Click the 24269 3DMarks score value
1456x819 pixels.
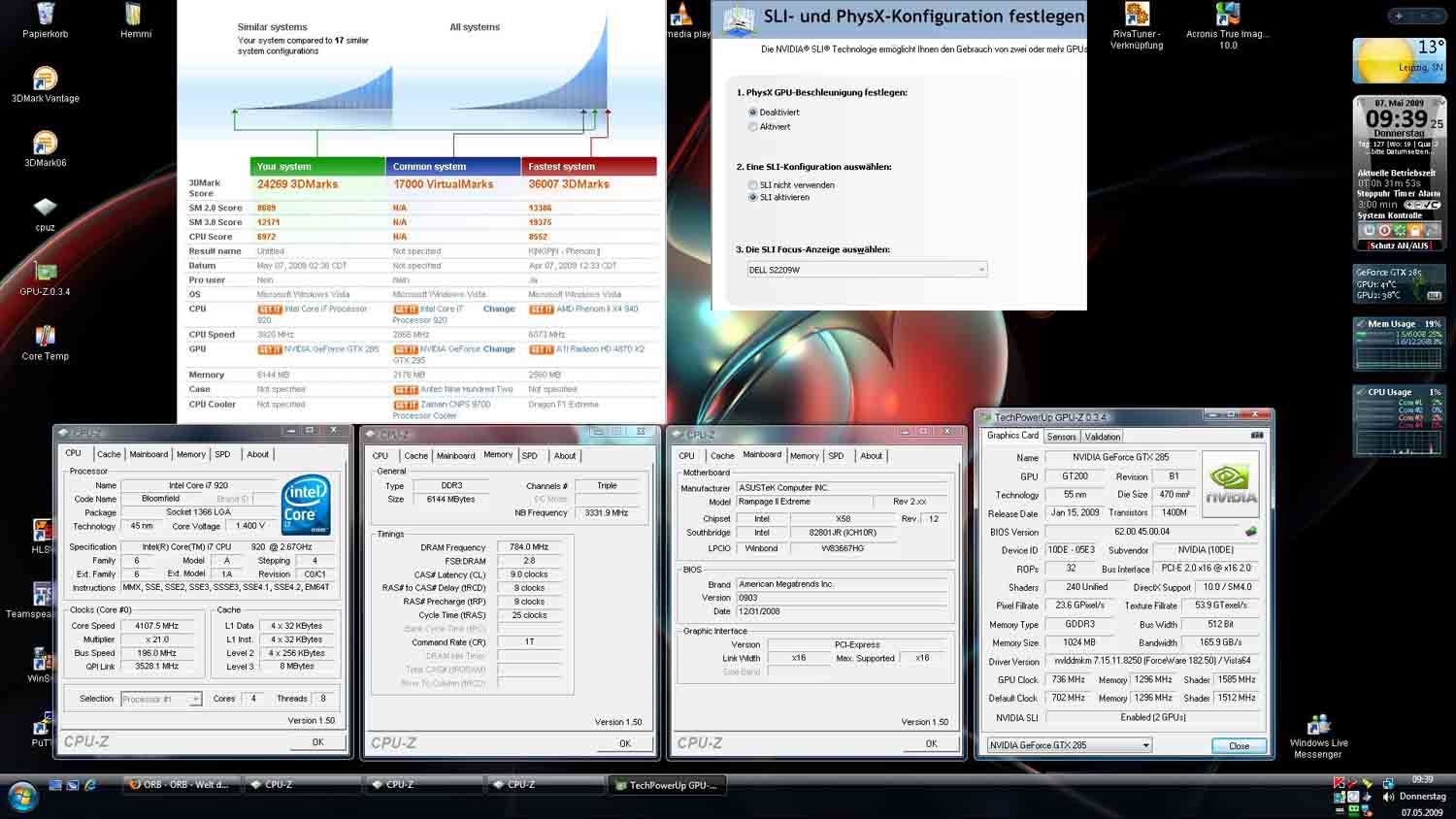pyautogui.click(x=297, y=184)
